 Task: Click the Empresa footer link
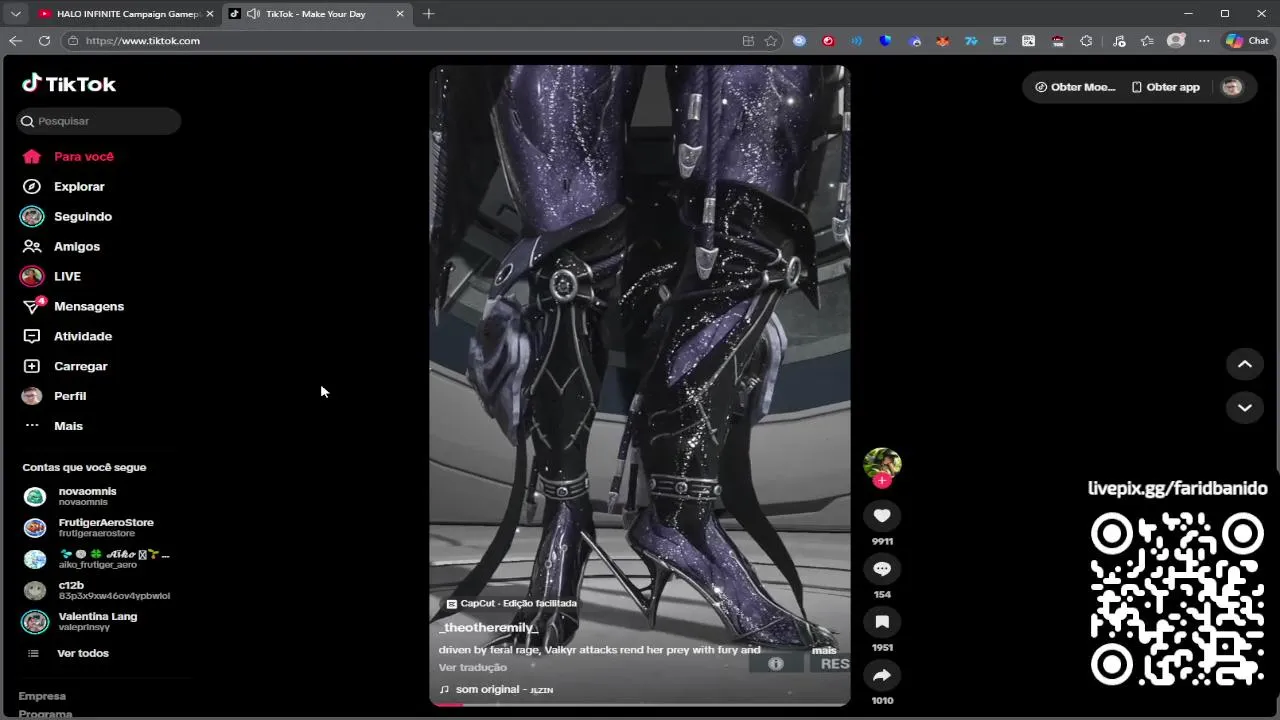(42, 696)
